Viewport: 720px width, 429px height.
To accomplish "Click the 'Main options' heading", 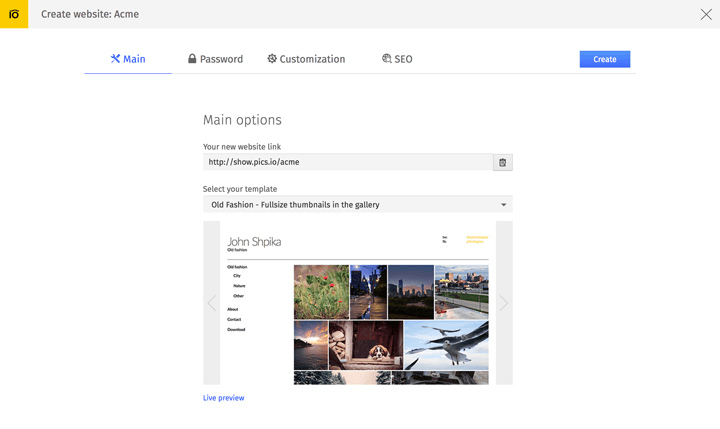I will (242, 120).
